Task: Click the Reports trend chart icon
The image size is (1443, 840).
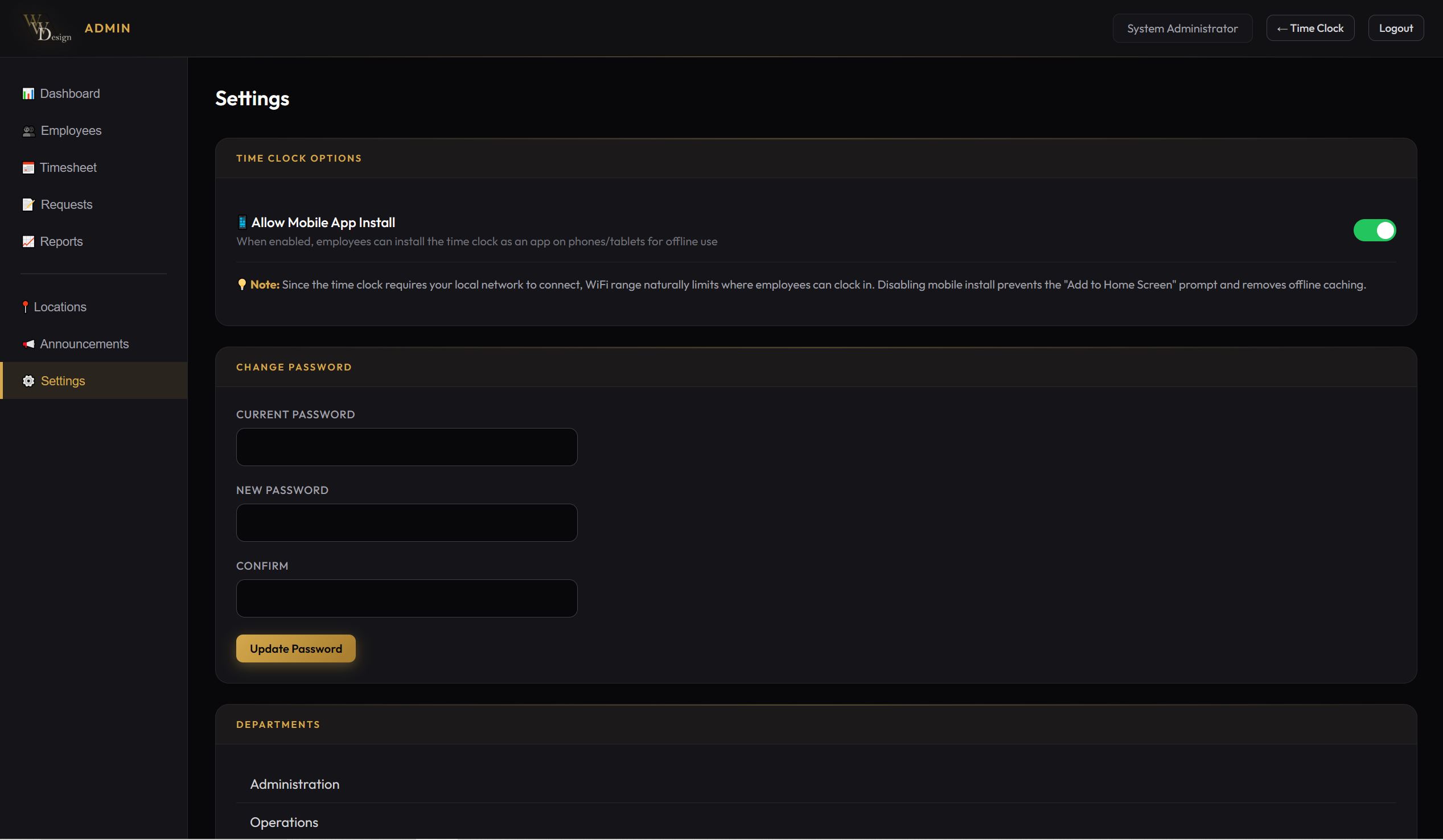Action: [28, 242]
